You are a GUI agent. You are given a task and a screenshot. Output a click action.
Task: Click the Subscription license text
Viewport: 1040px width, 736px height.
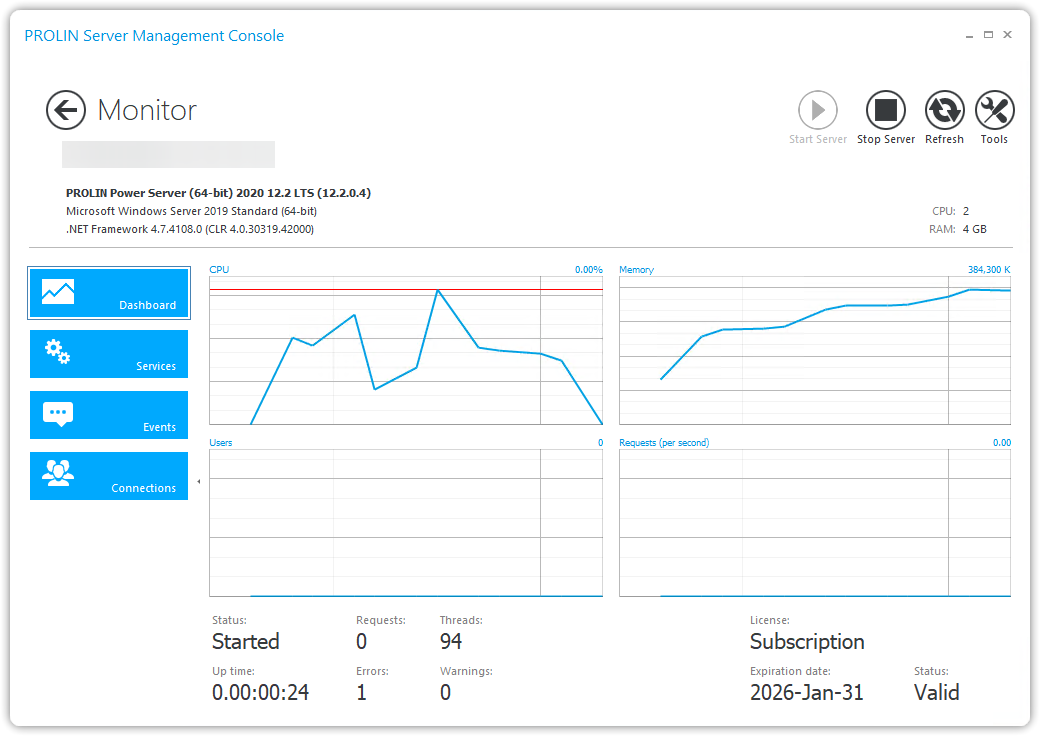coord(807,642)
